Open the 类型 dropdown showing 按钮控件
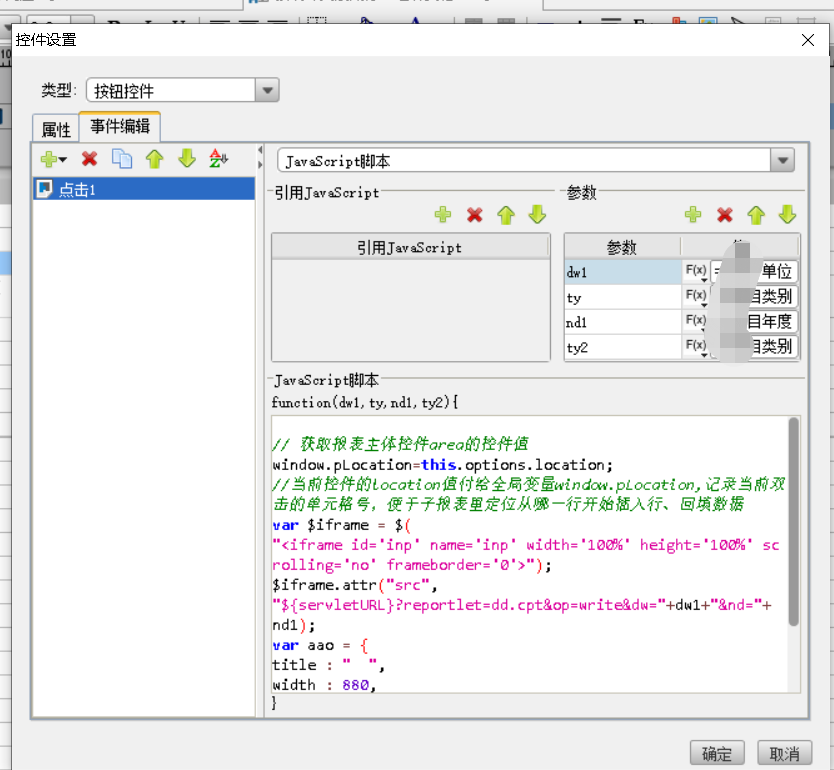834x770 pixels. [x=267, y=90]
